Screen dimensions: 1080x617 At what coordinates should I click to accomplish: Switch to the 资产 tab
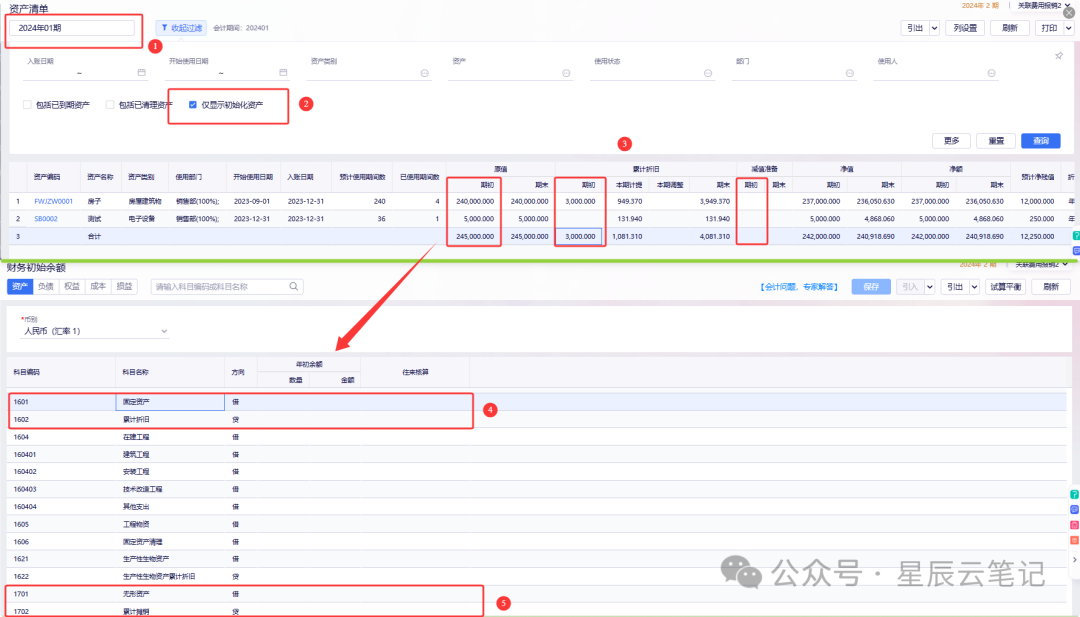[x=20, y=286]
